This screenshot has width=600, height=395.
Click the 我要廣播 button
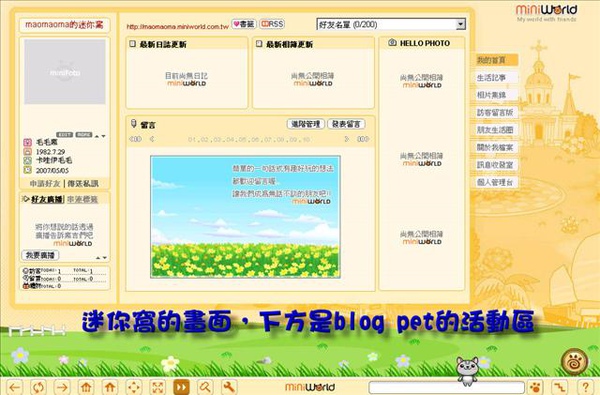40,255
